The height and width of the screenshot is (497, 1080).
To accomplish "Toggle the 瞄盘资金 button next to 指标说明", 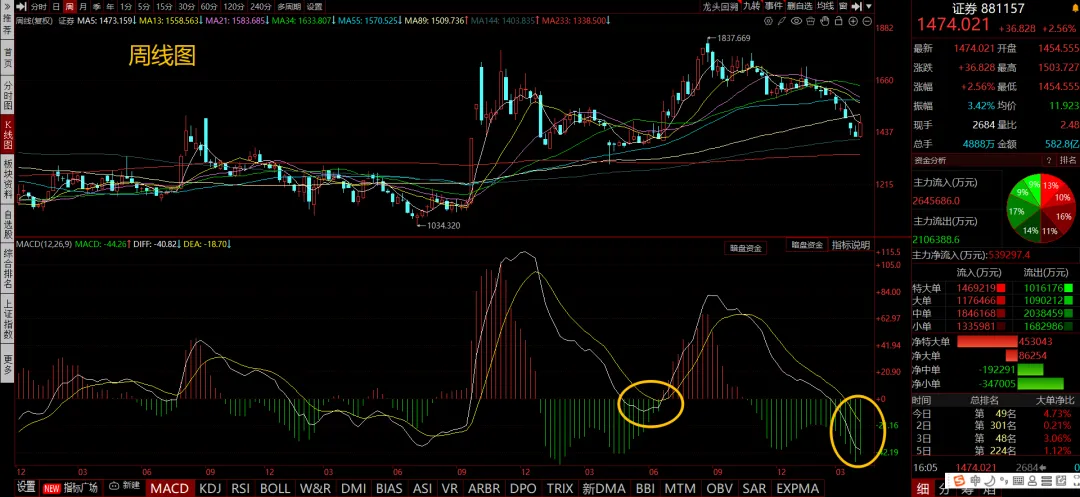I will pyautogui.click(x=807, y=245).
